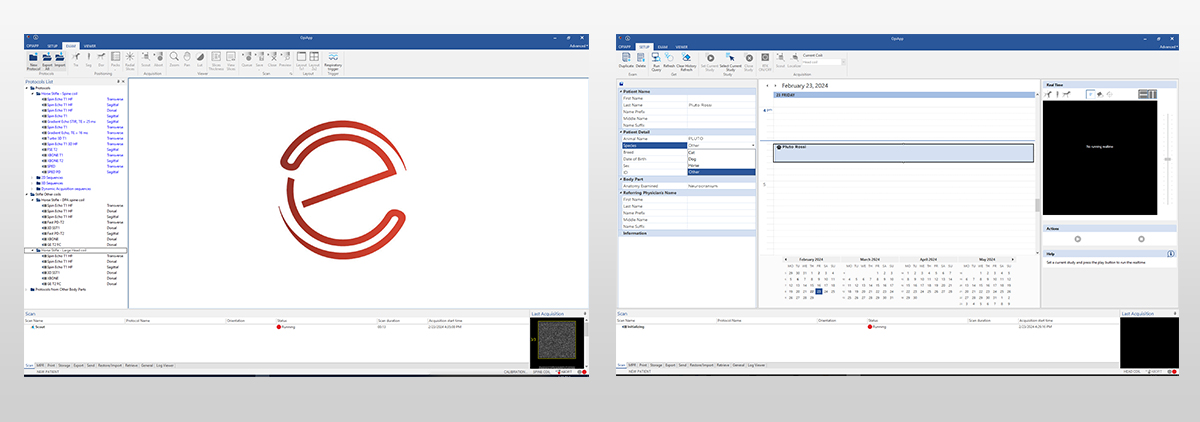Open Log Viewer tab in left window bottom bar
The height and width of the screenshot is (422, 1200).
164,366
